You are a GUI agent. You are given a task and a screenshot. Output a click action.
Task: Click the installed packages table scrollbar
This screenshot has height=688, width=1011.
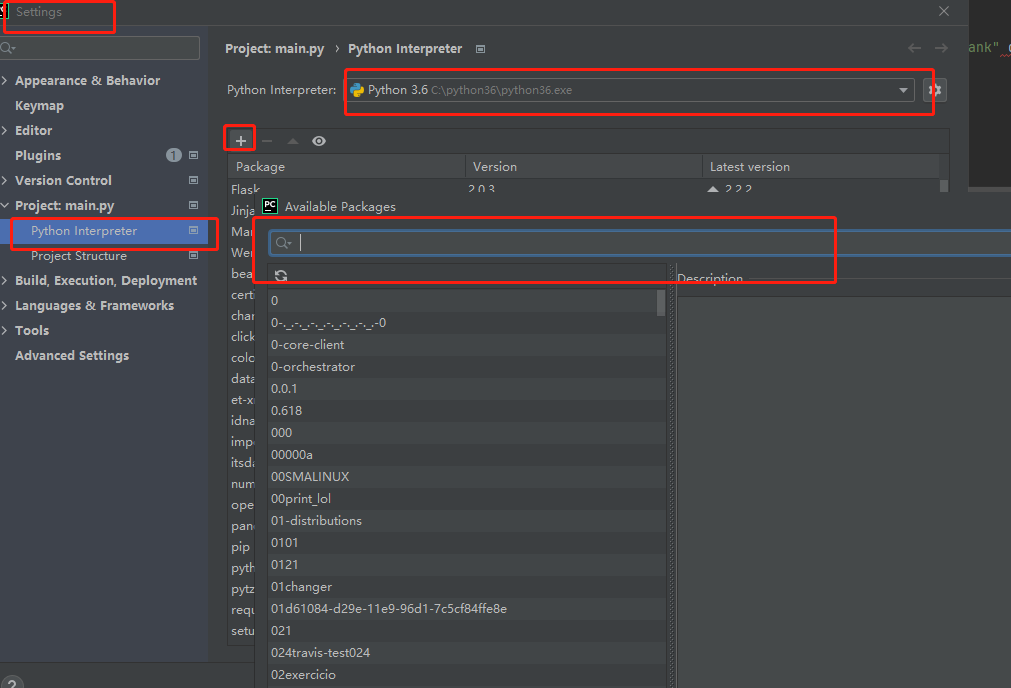(x=944, y=186)
